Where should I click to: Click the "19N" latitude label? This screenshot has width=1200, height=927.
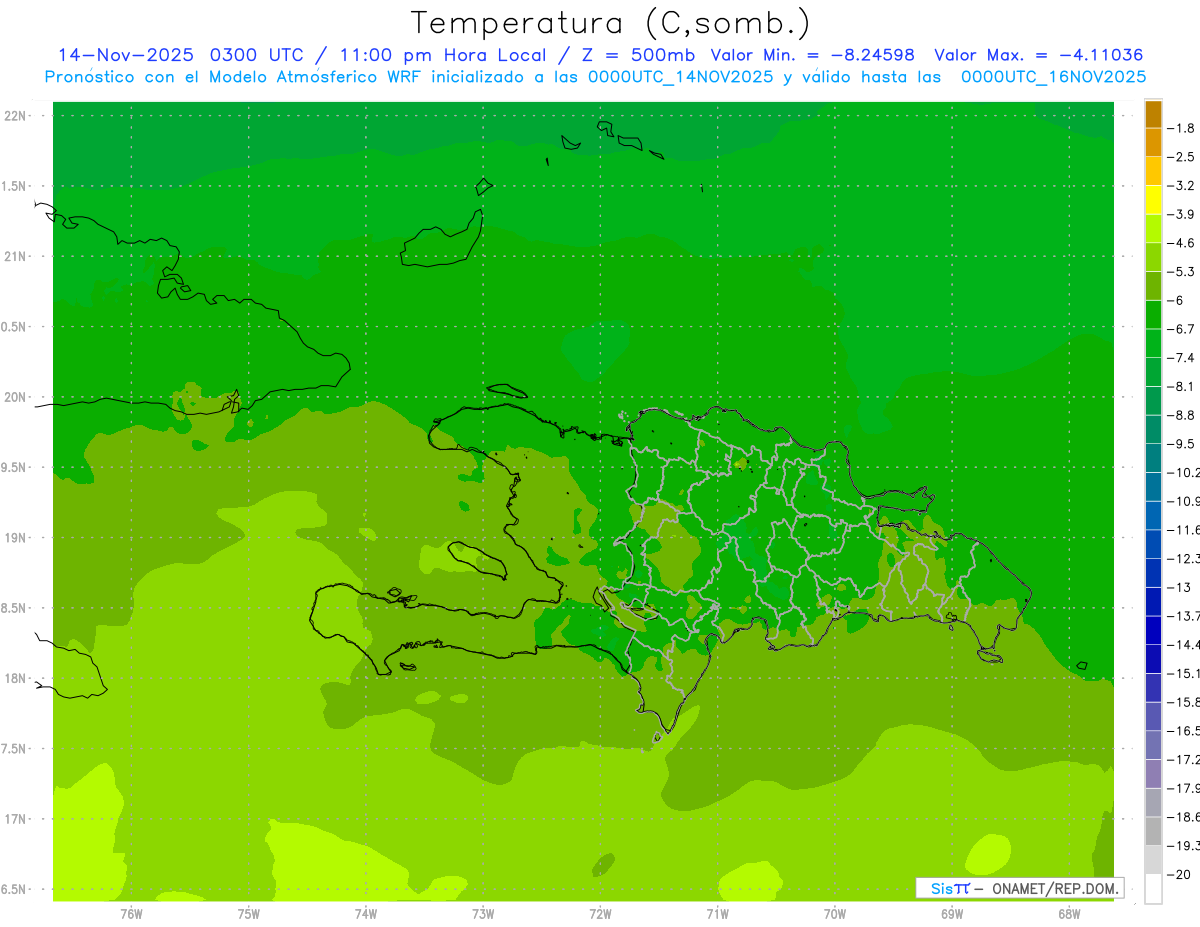click(15, 537)
